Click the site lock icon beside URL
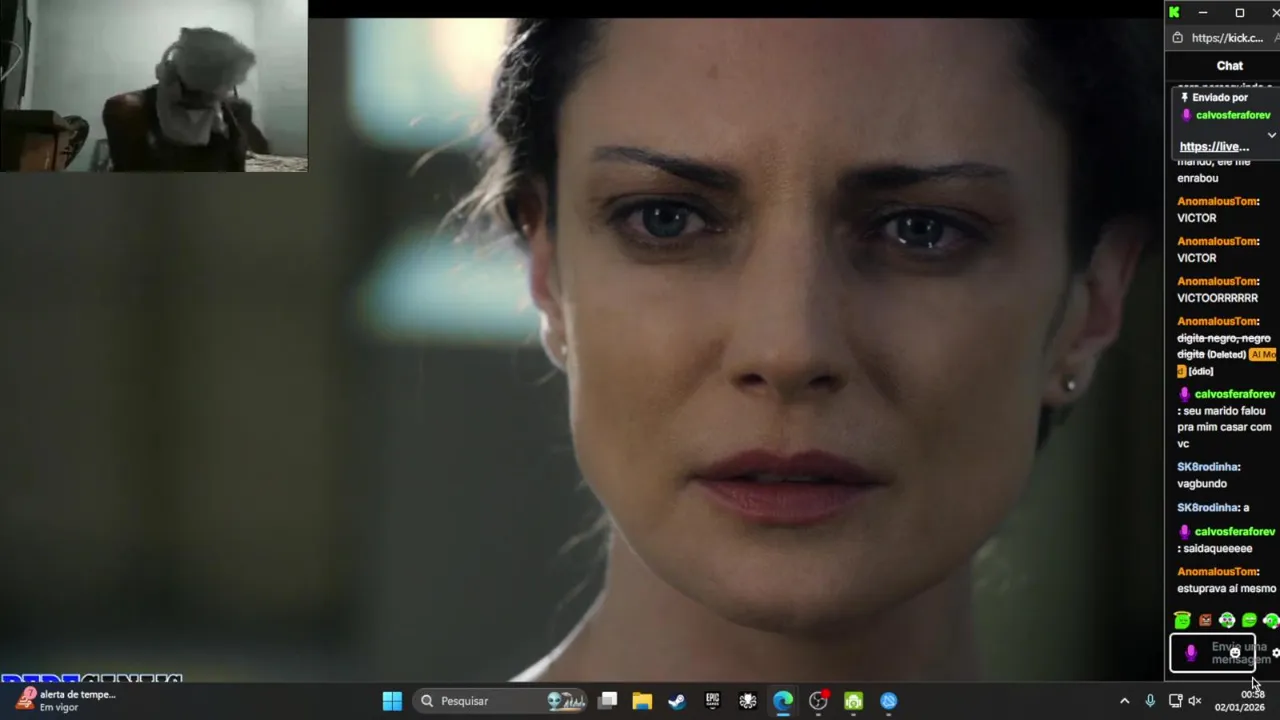 [1177, 38]
